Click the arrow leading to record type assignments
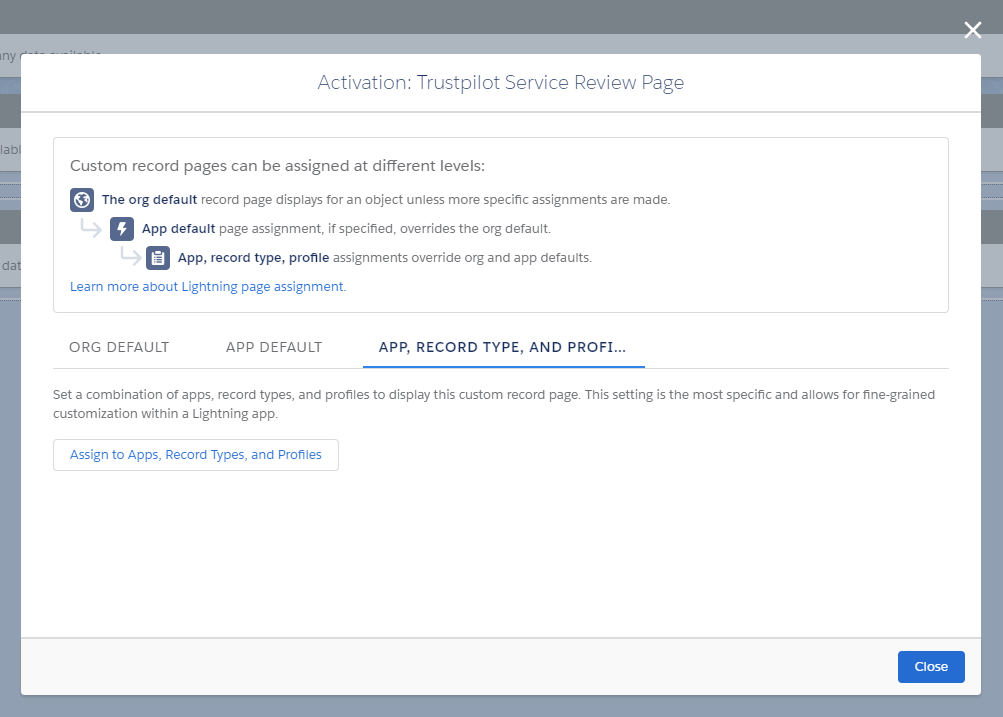Image resolution: width=1003 pixels, height=717 pixels. tap(129, 257)
